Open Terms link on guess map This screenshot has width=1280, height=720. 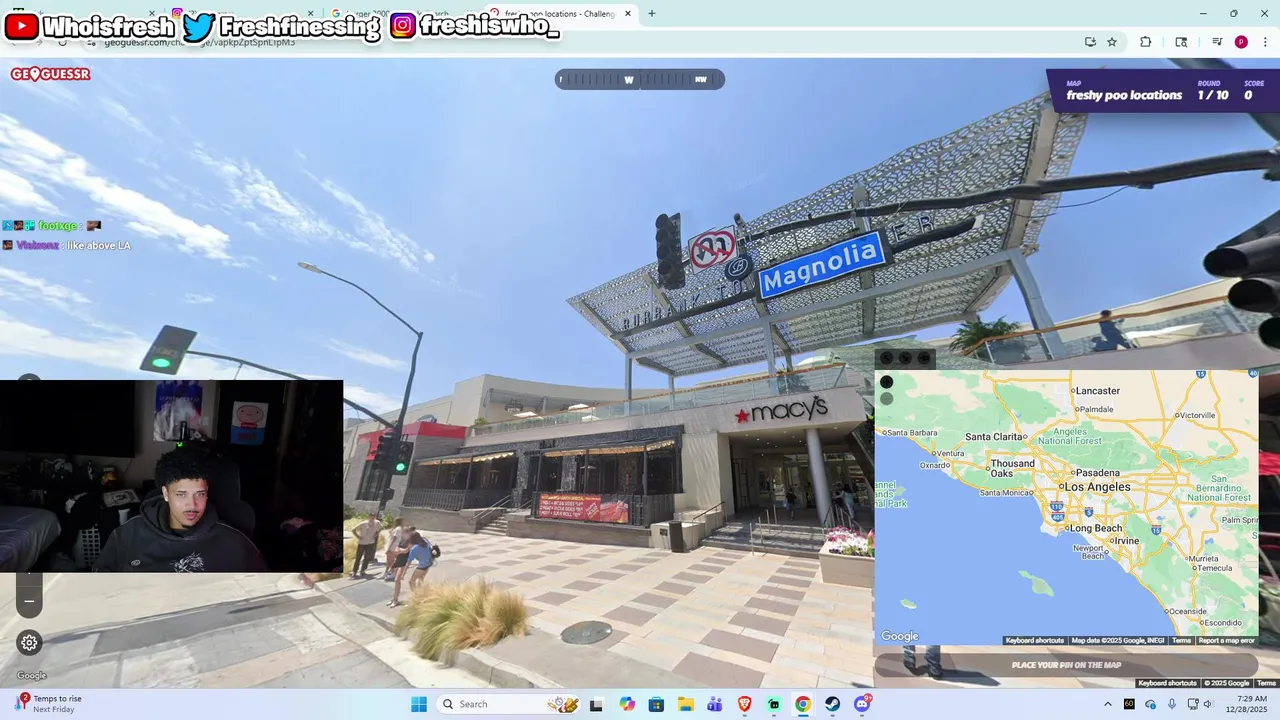coord(1181,640)
